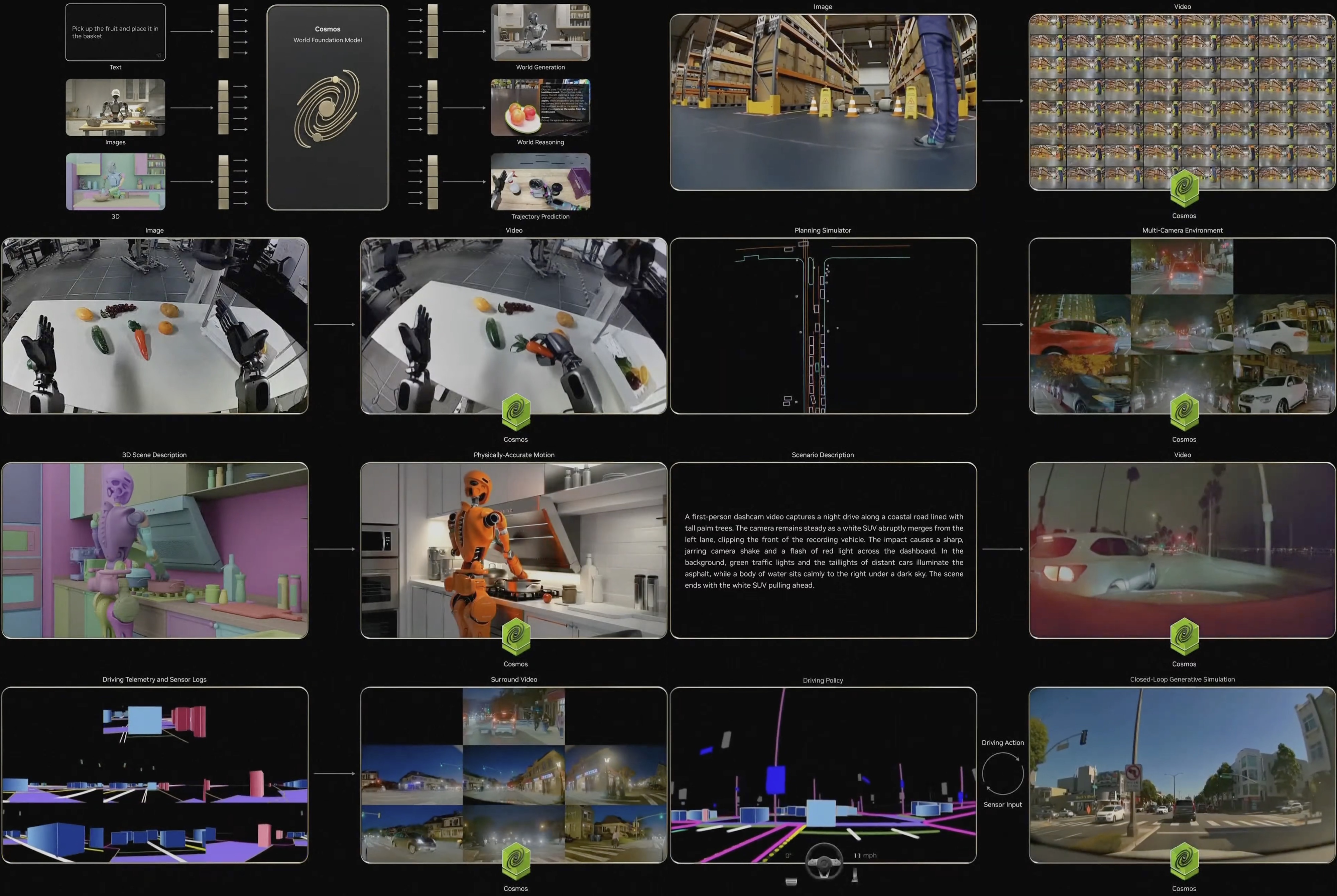Click Cosmos icon below robot hands video
The width and height of the screenshot is (1337, 896).
[x=516, y=412]
